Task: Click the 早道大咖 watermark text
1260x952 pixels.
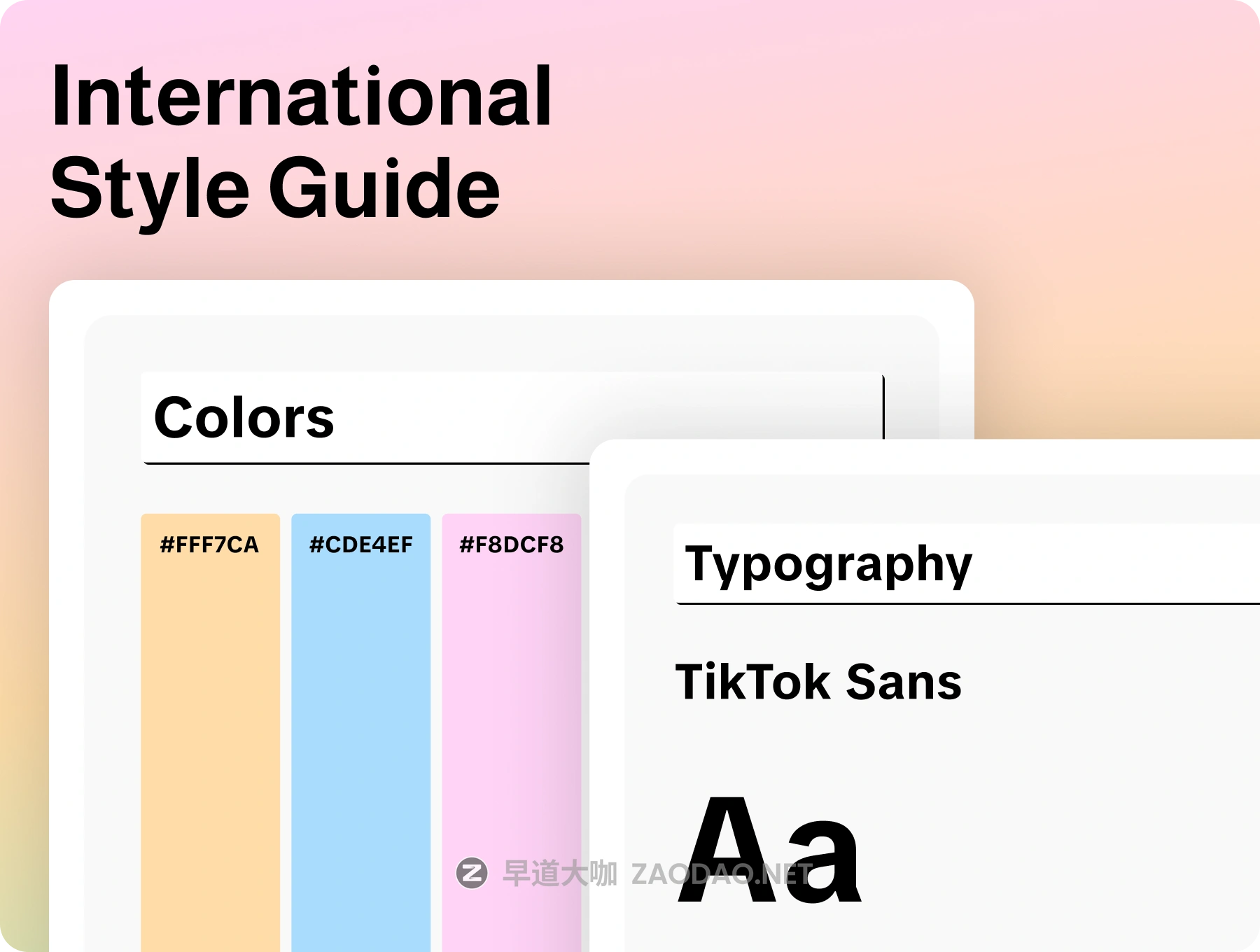Action: click(x=560, y=874)
